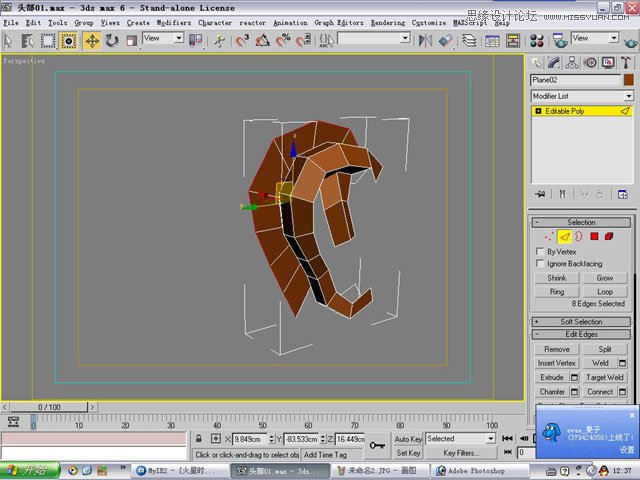Image resolution: width=640 pixels, height=480 pixels.
Task: Open Material Editor spheres icon
Action: coord(537,41)
